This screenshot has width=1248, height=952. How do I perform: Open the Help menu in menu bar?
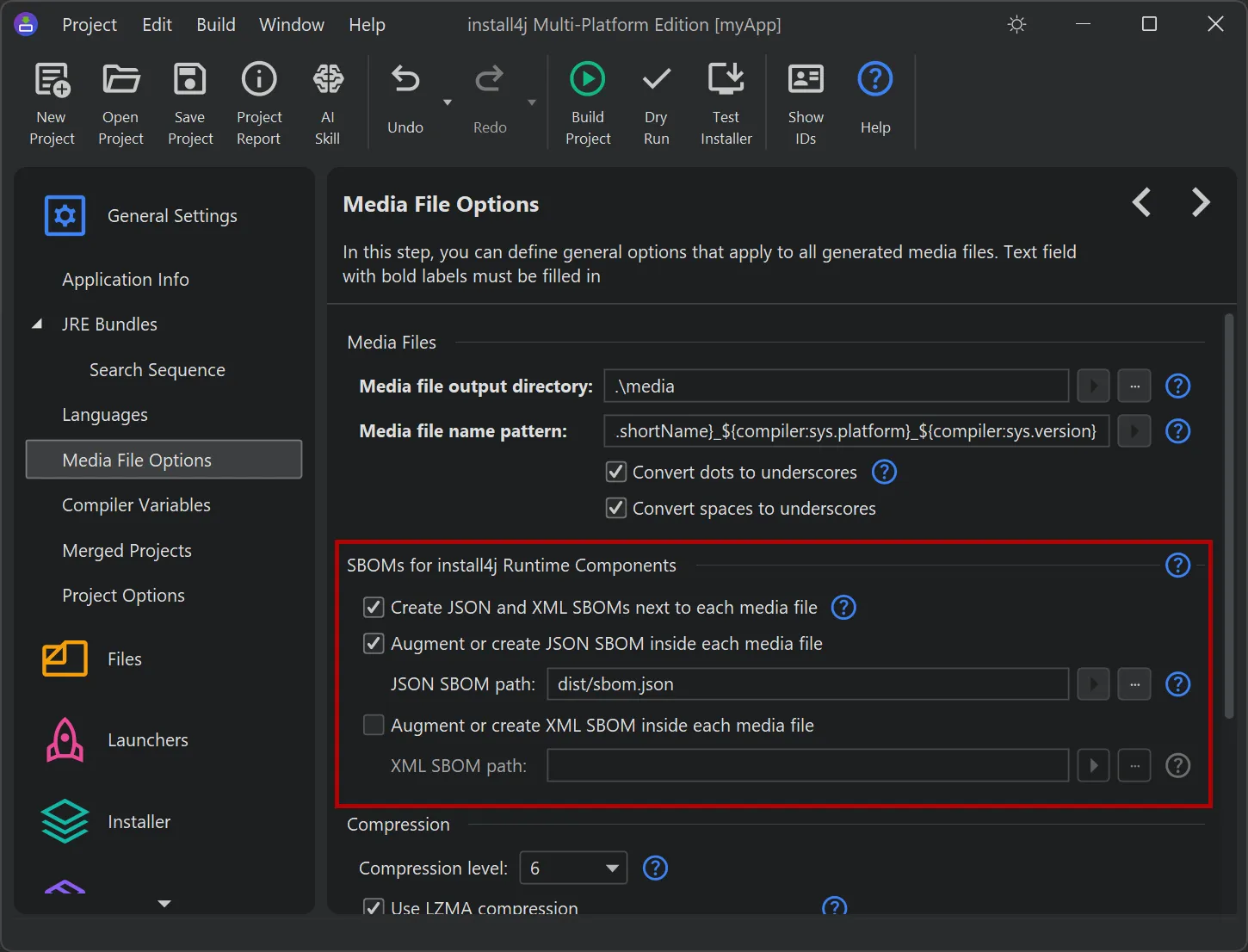coord(367,24)
